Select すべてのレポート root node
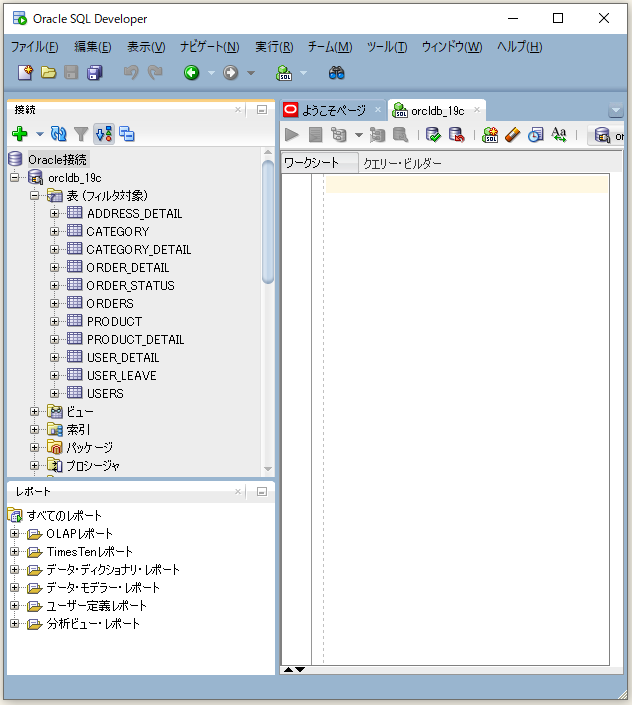 (64, 516)
